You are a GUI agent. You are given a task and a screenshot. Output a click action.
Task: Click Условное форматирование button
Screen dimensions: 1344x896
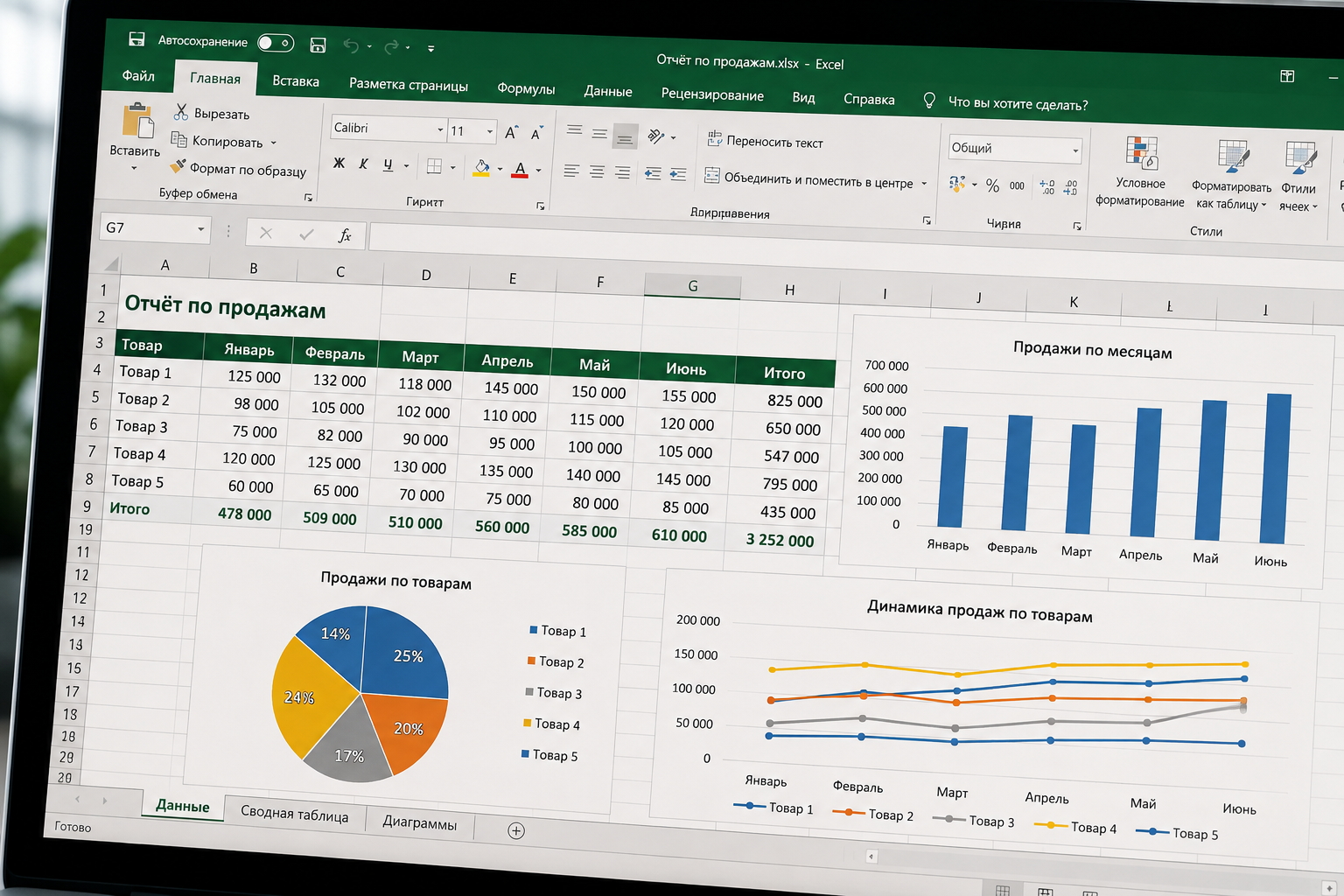(x=1140, y=173)
